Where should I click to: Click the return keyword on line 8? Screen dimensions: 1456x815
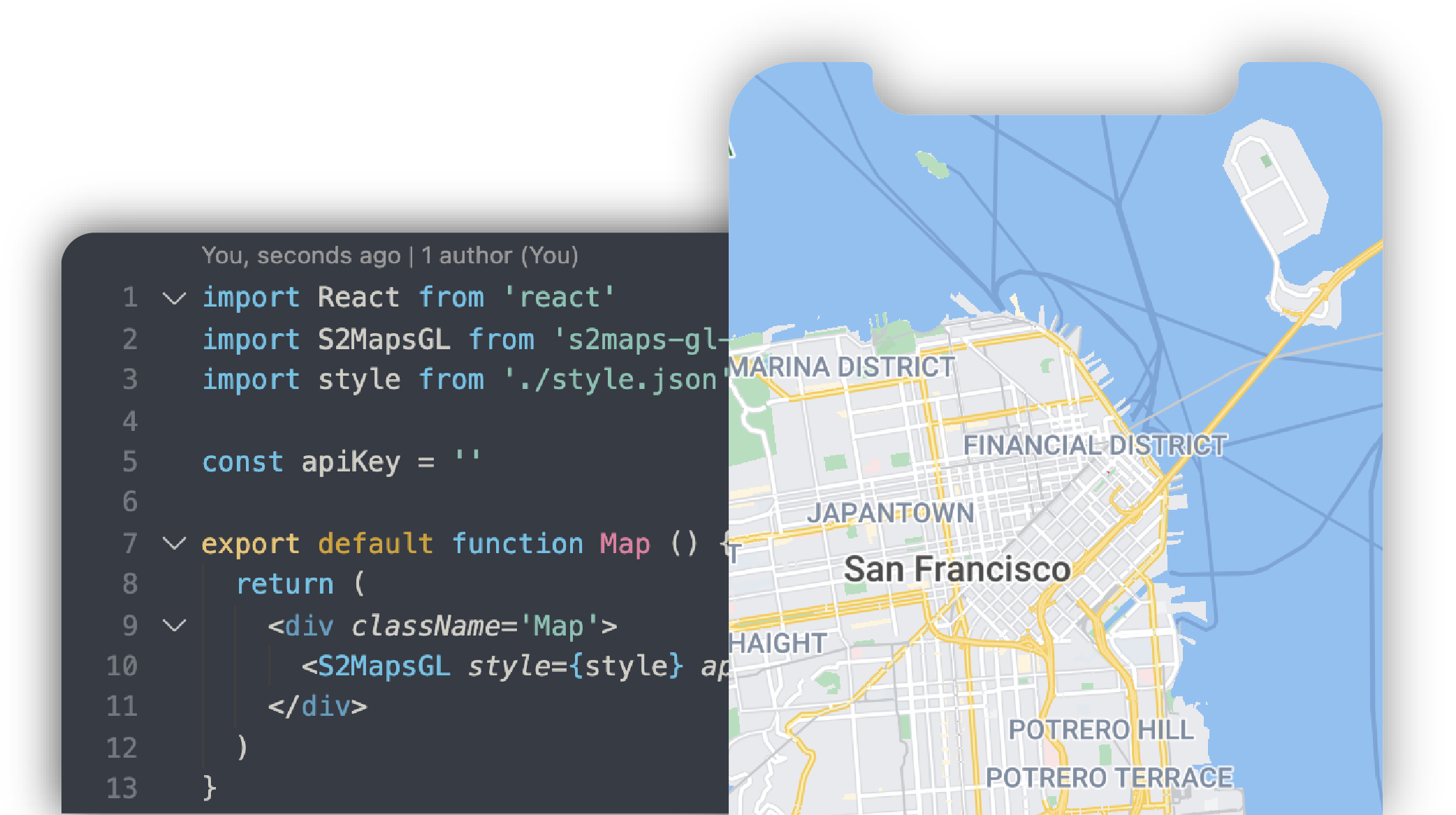[284, 584]
